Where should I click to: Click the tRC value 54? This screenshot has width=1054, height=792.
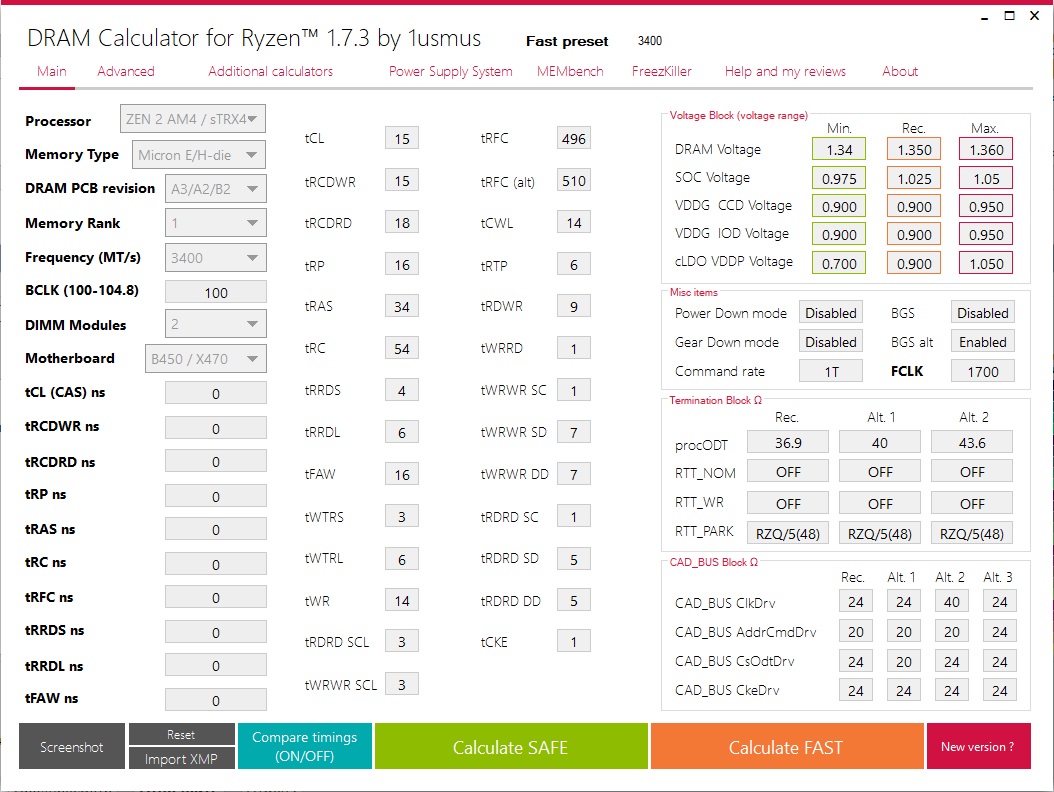coord(402,348)
